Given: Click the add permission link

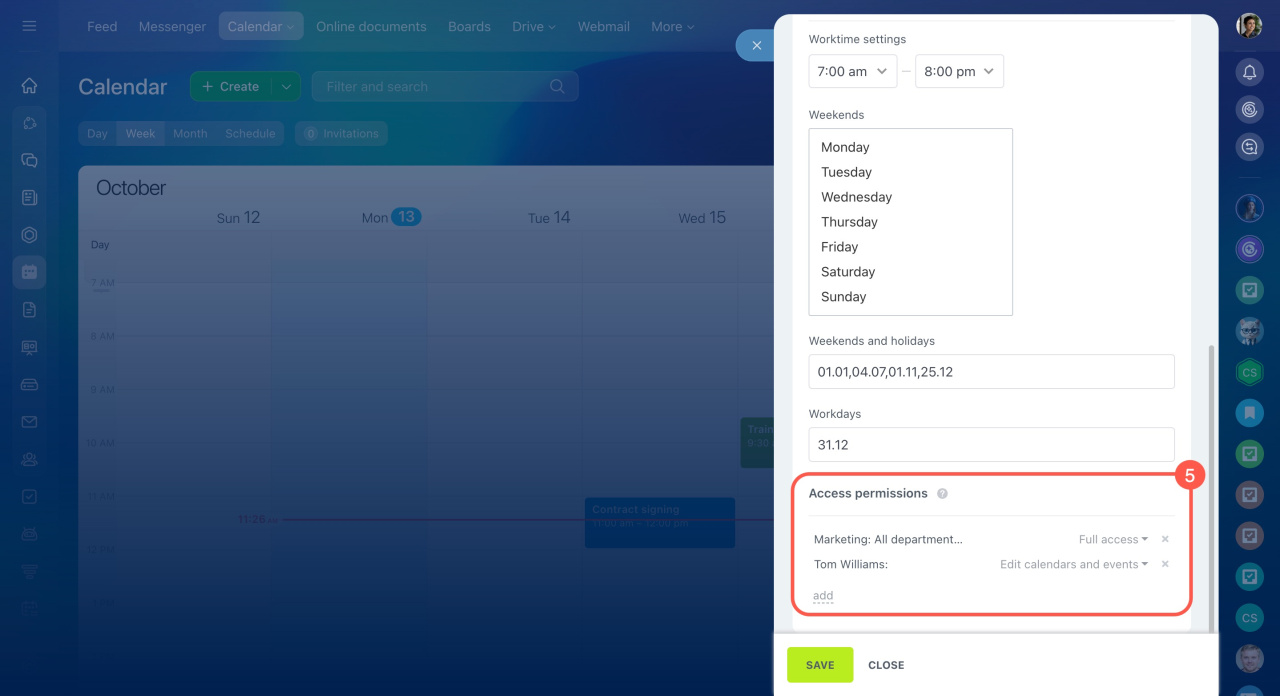Looking at the screenshot, I should click(823, 596).
